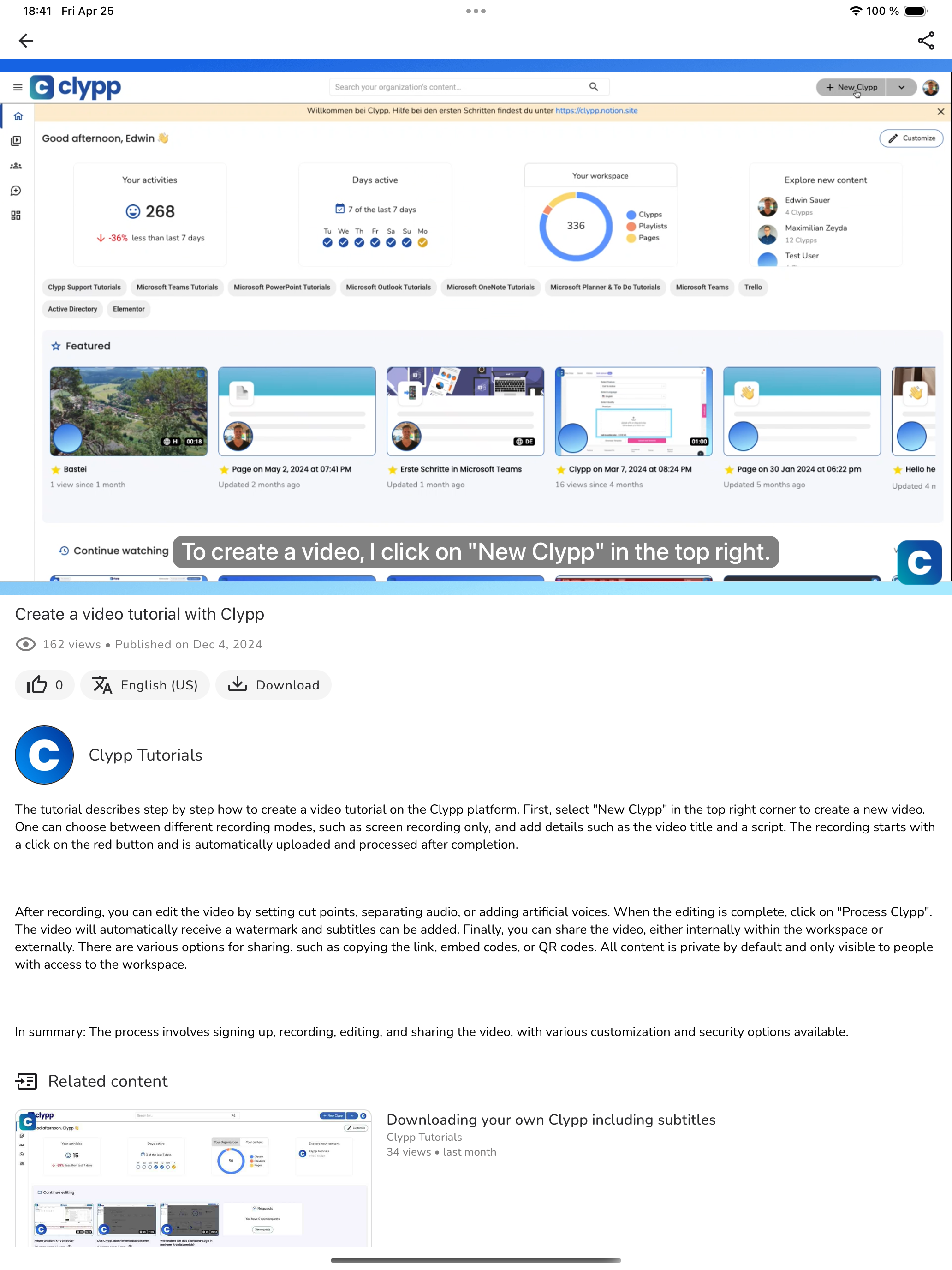Focus the organization content search field
The image size is (952, 1270).
point(469,87)
